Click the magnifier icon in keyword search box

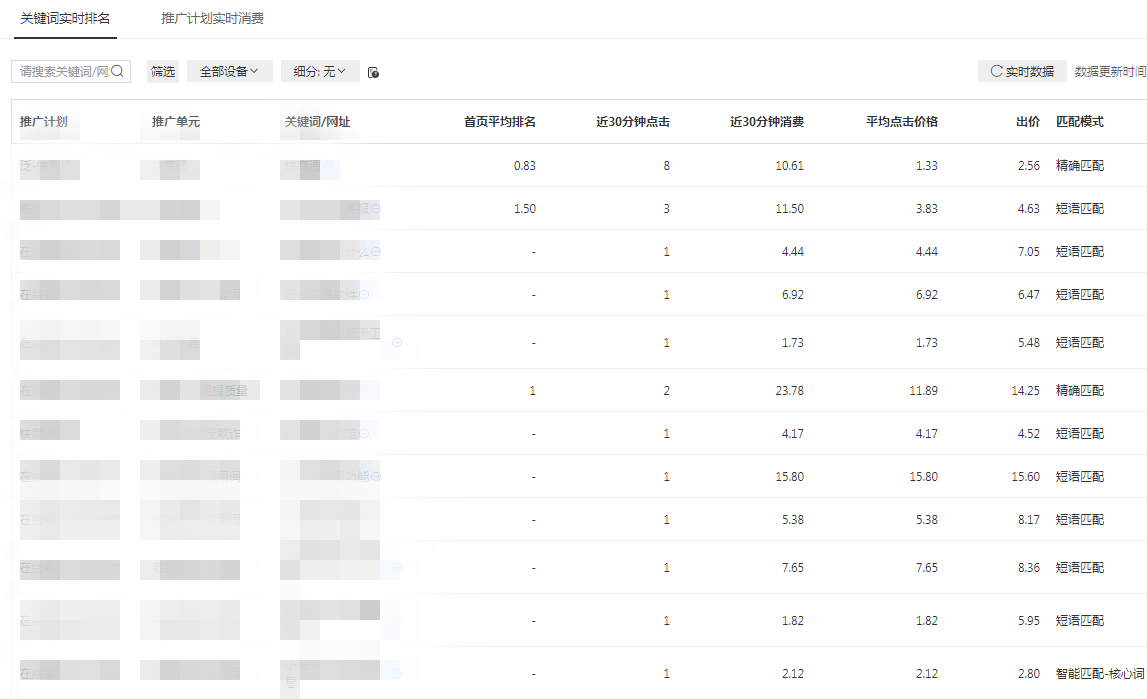pos(117,71)
